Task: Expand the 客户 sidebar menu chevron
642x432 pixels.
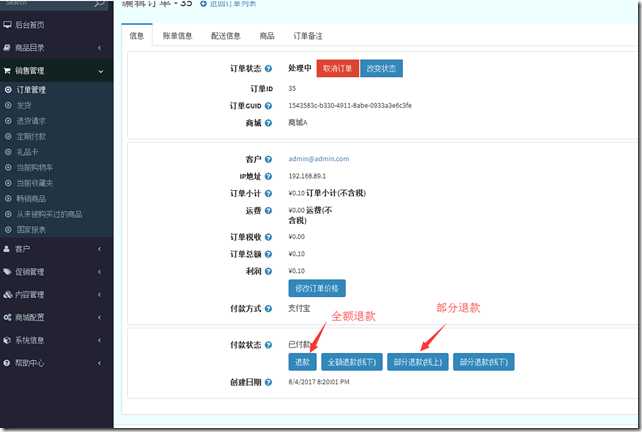Action: tap(99, 249)
